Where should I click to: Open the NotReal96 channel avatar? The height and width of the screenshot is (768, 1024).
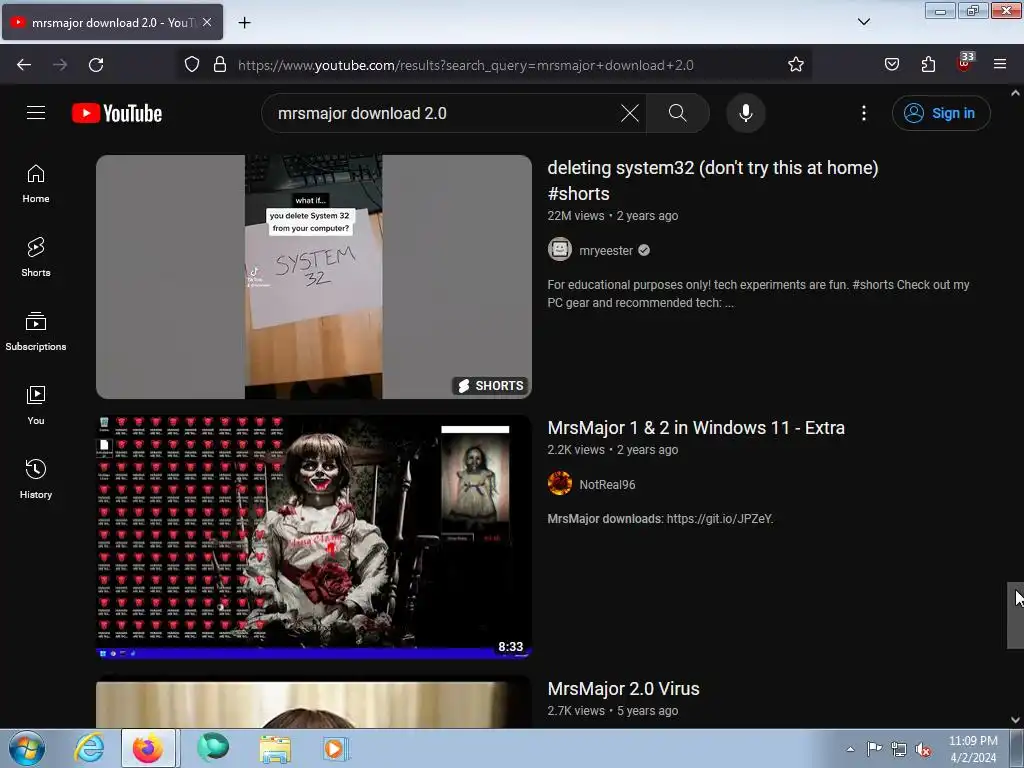[x=560, y=483]
